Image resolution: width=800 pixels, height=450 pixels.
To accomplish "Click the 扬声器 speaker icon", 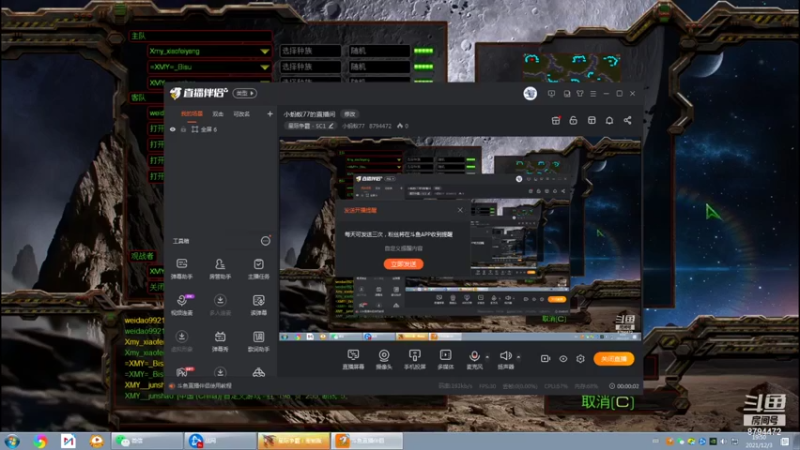I will coord(505,356).
